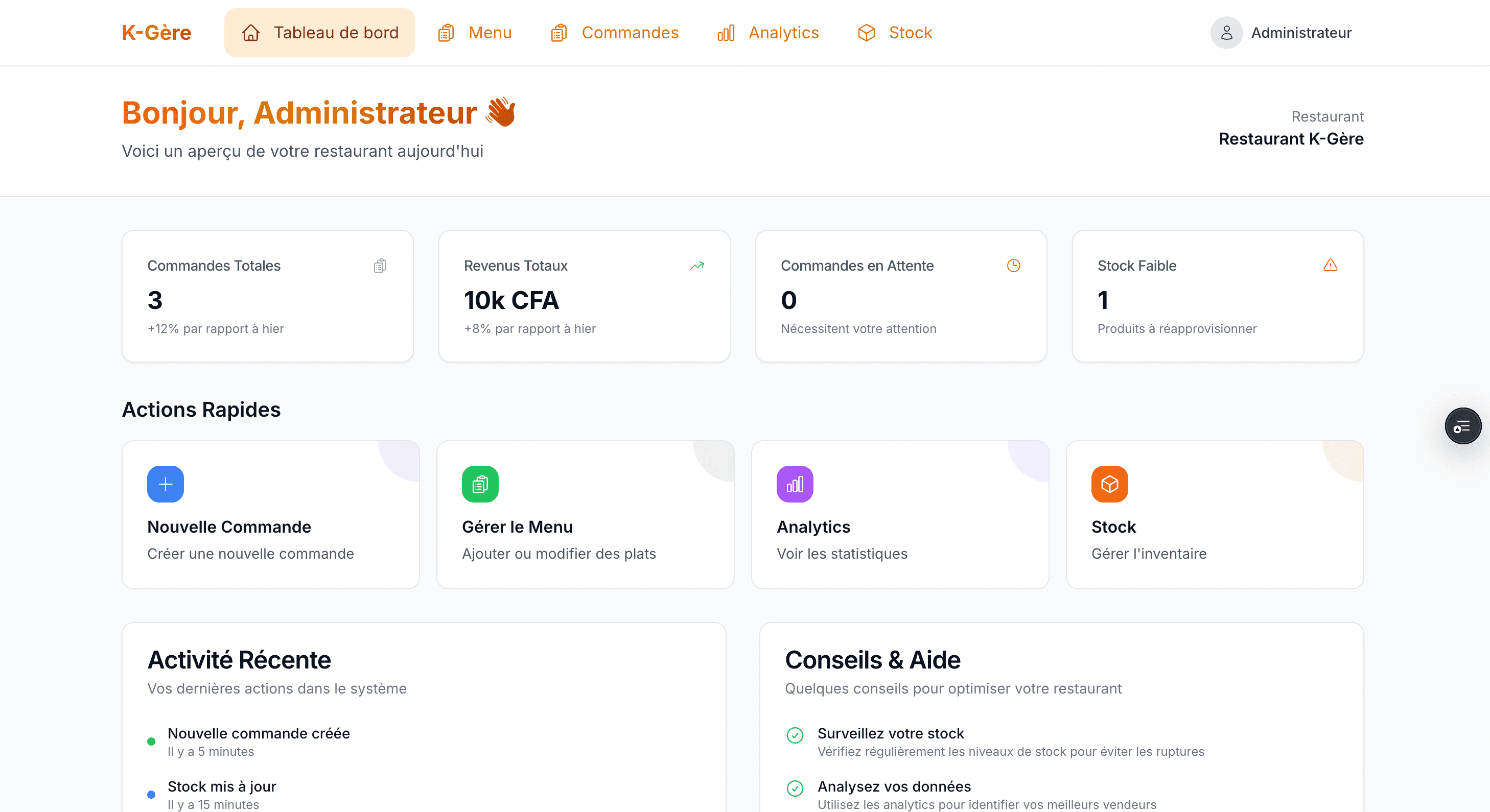
Task: Click the purple Analytics chart icon
Action: (795, 484)
